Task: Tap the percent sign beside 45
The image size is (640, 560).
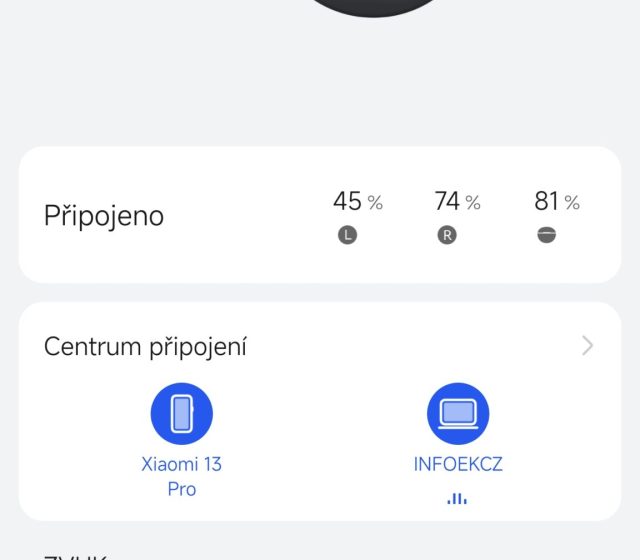Action: pos(375,203)
